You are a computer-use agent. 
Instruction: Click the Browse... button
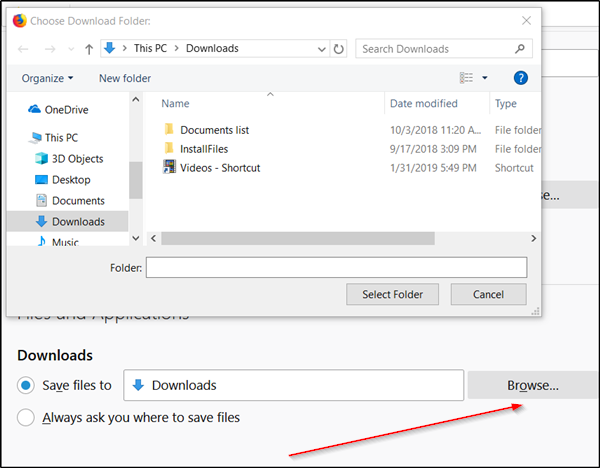(532, 385)
